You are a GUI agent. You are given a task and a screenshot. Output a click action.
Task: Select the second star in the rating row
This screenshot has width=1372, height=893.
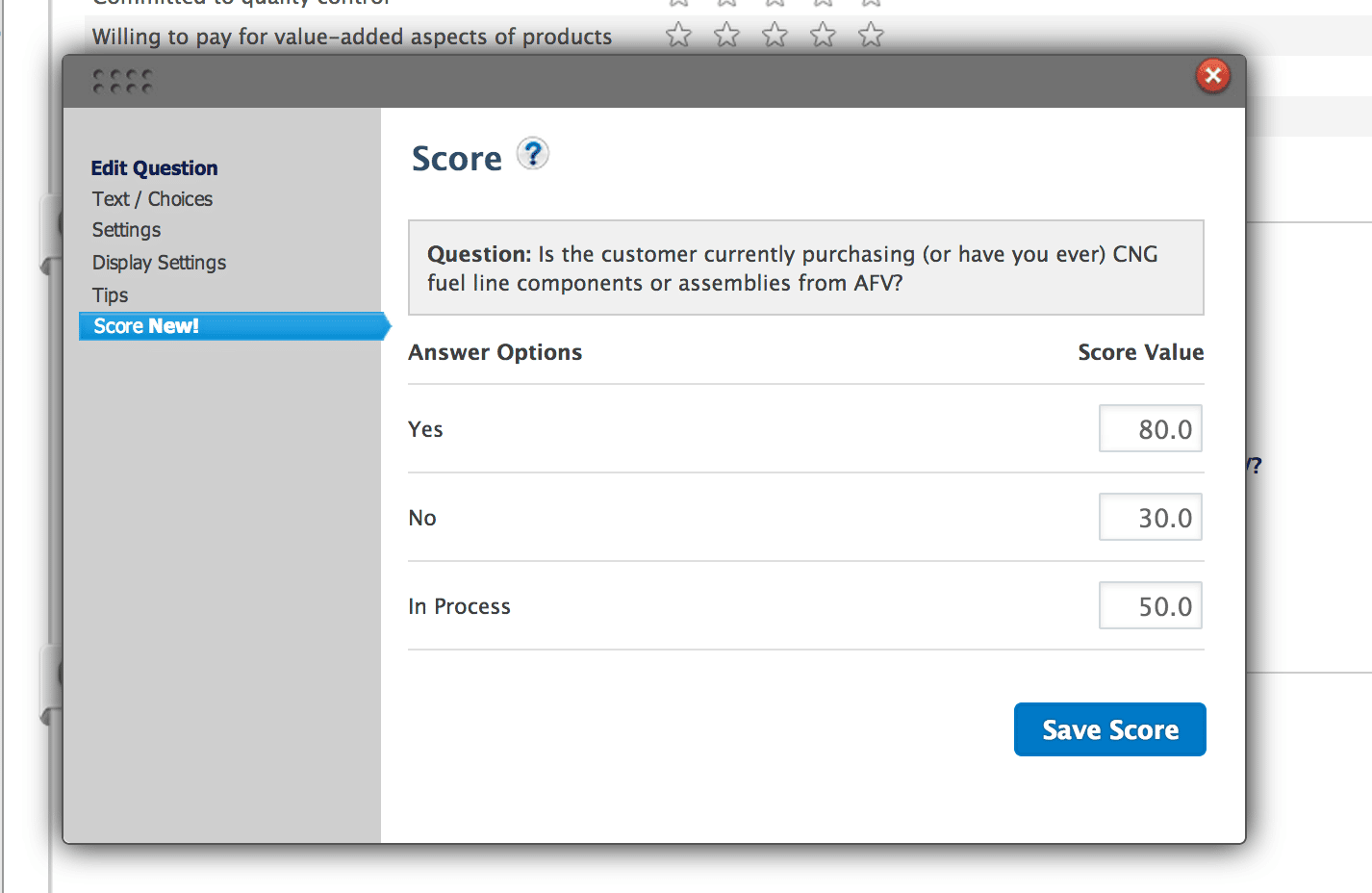726,36
